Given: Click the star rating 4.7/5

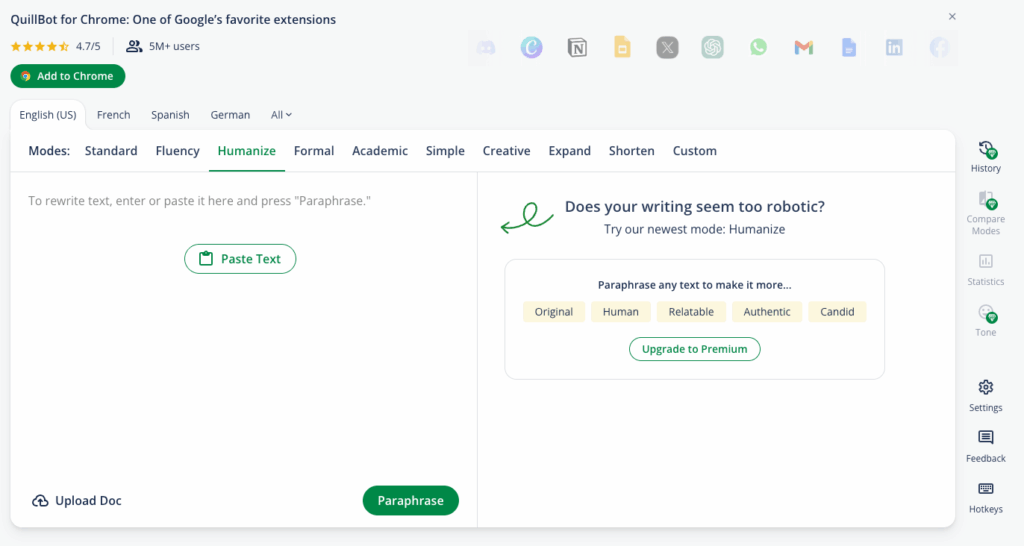Looking at the screenshot, I should pos(56,46).
